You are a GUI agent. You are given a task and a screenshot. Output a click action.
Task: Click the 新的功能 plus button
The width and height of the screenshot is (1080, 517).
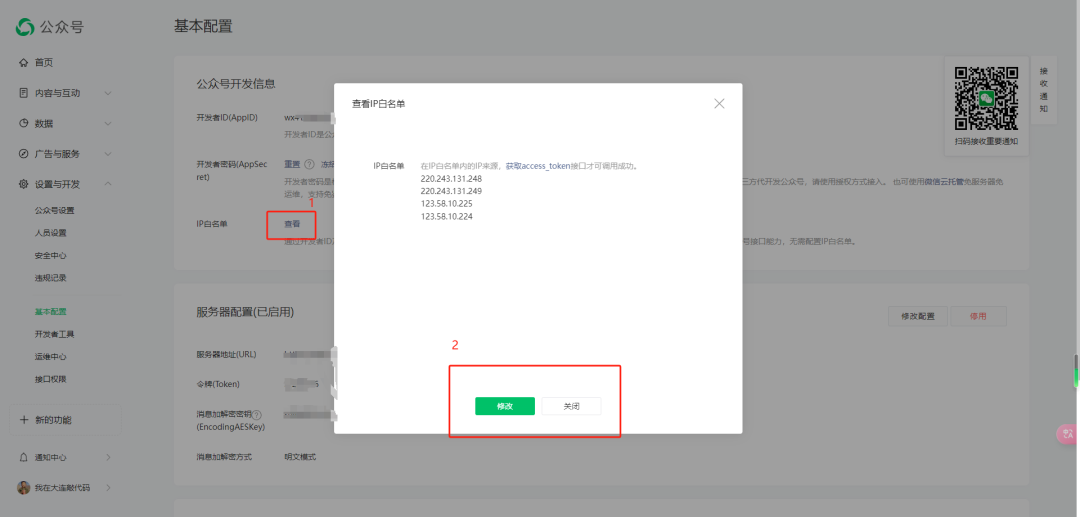pos(65,420)
